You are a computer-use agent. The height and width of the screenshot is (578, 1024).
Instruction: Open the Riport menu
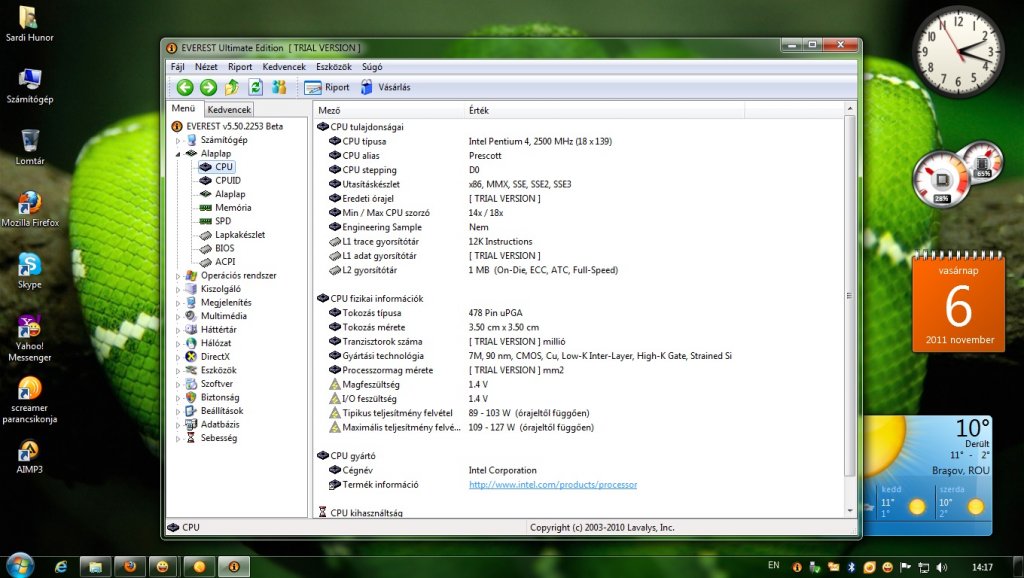pos(240,67)
